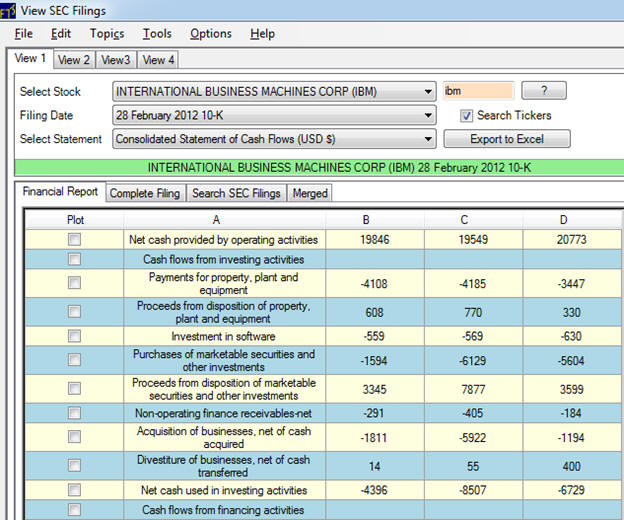Image resolution: width=624 pixels, height=520 pixels.
Task: Click the application icon in title bar
Action: (x=7, y=10)
